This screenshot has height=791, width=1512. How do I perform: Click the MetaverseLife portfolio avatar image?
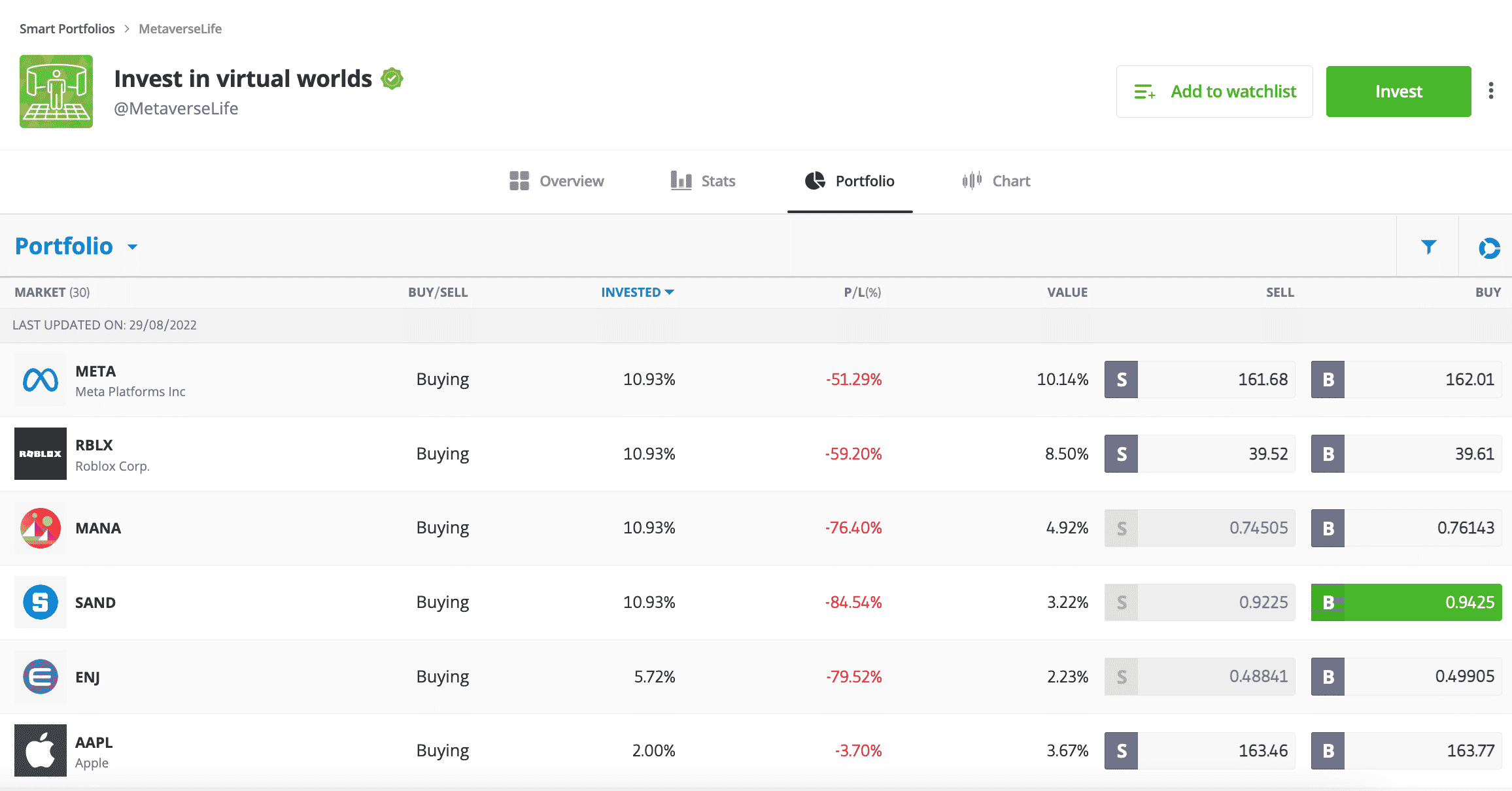[x=56, y=92]
